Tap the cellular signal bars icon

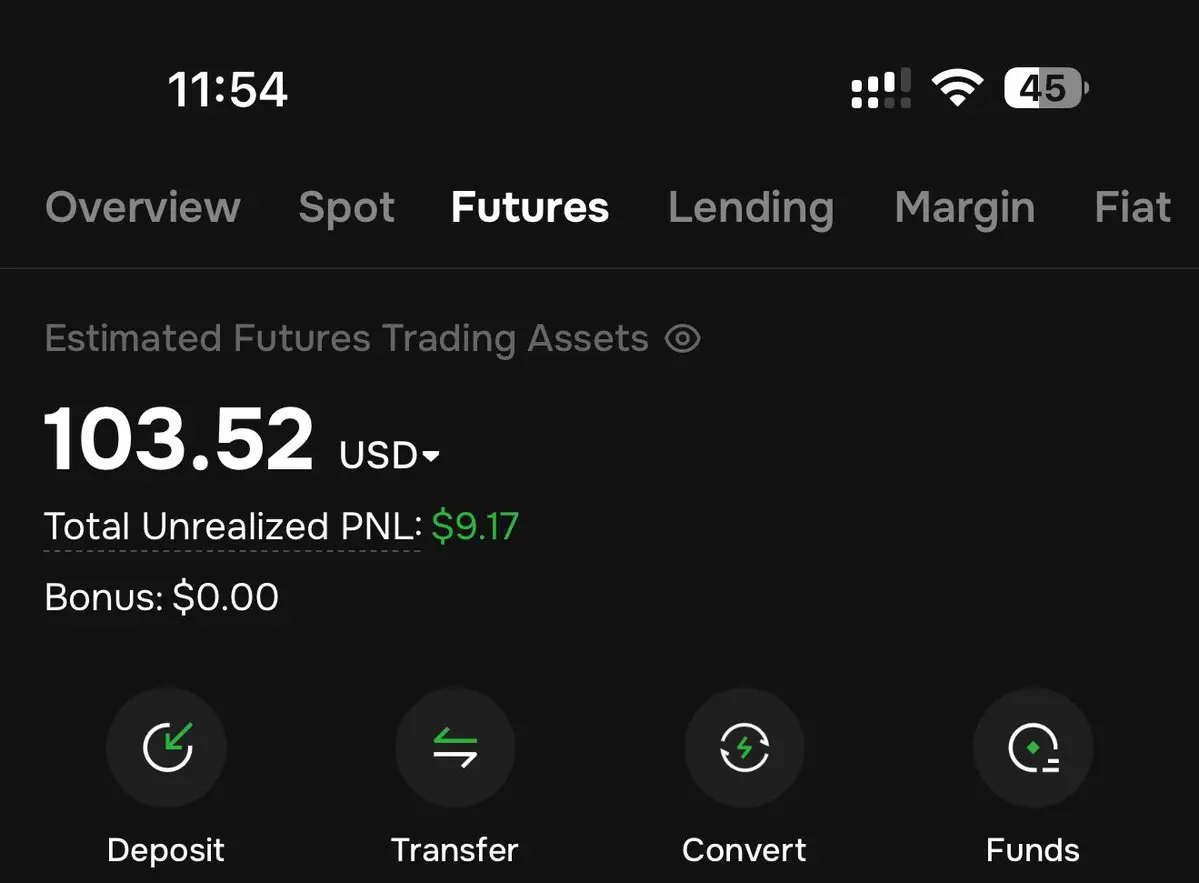[881, 89]
